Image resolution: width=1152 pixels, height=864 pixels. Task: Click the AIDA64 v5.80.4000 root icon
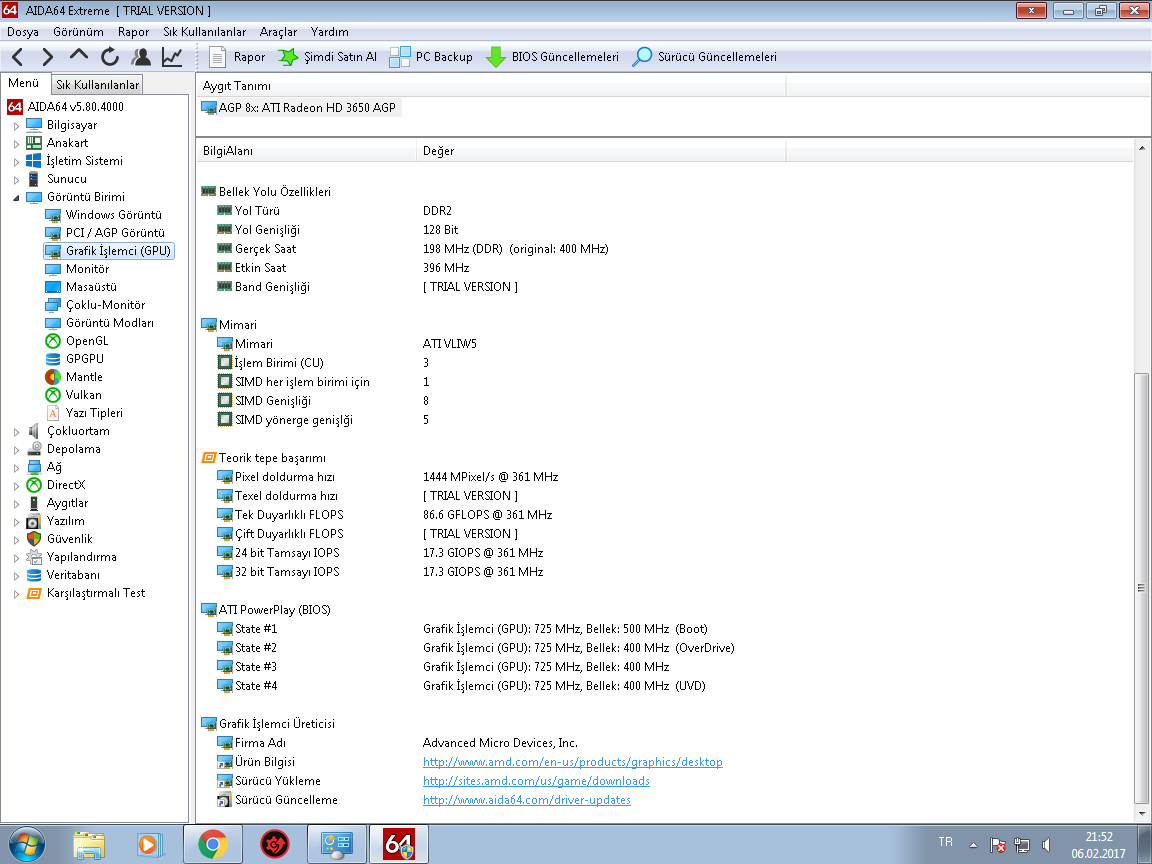(15, 107)
